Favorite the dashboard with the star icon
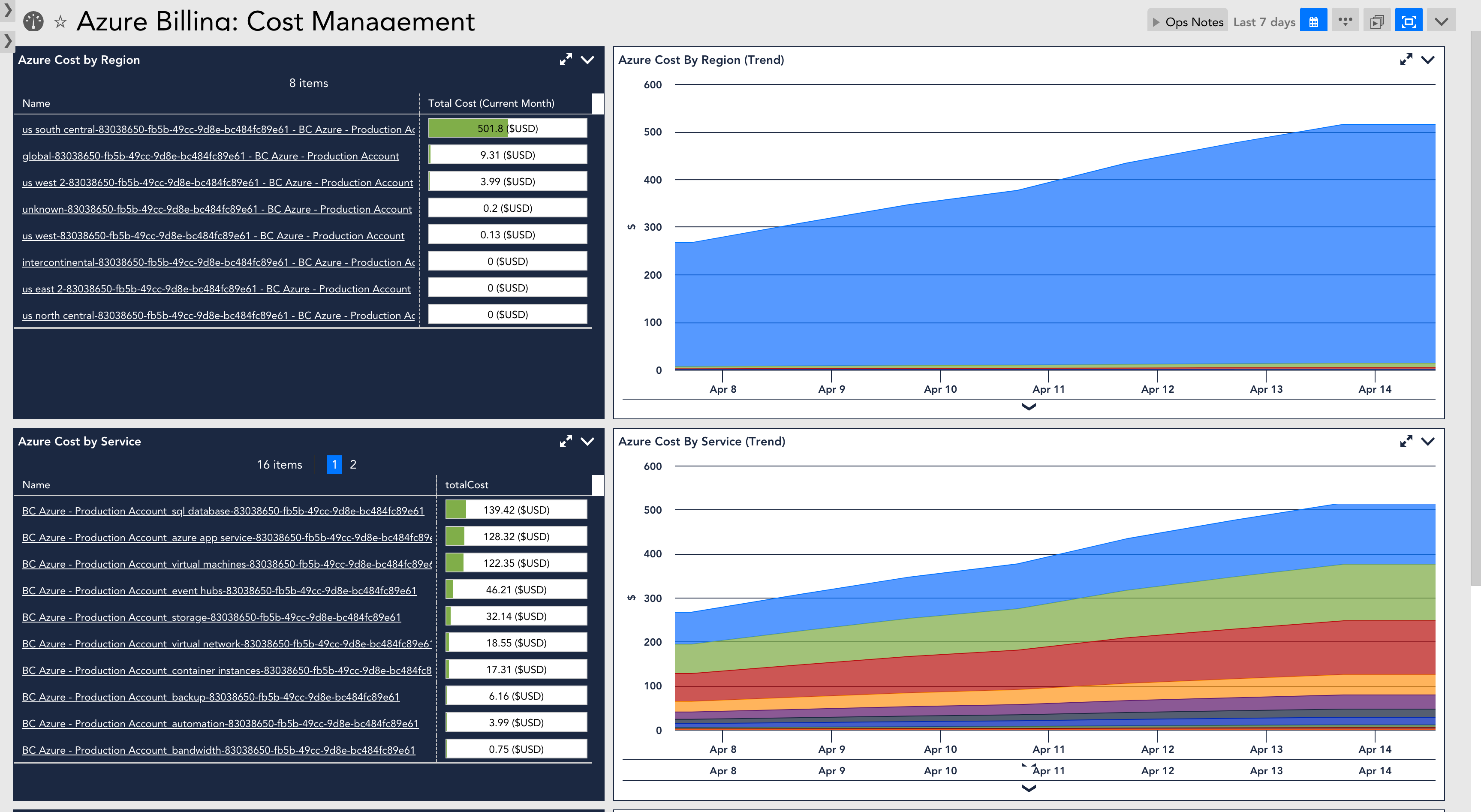 pos(60,22)
